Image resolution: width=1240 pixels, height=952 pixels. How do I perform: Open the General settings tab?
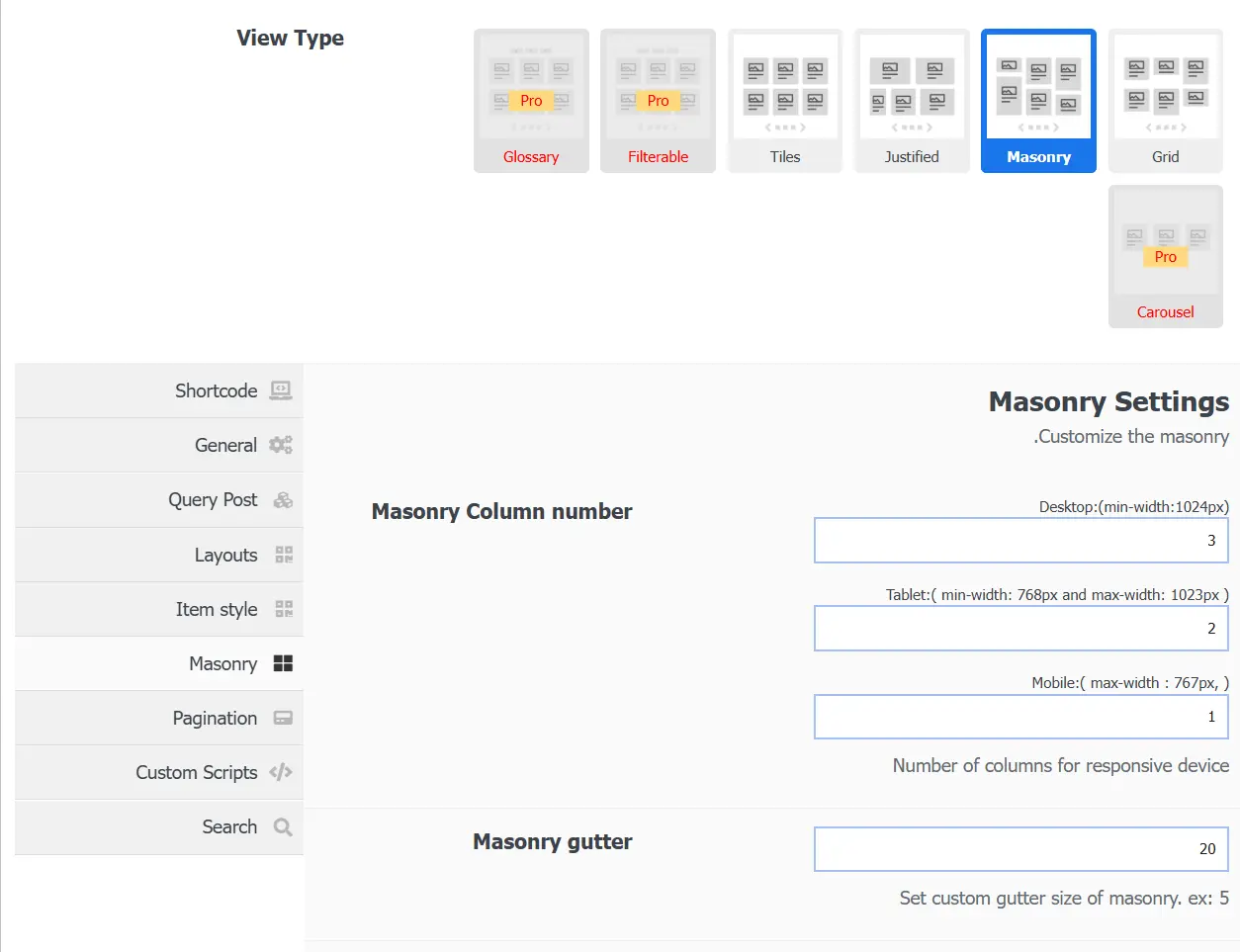[159, 445]
